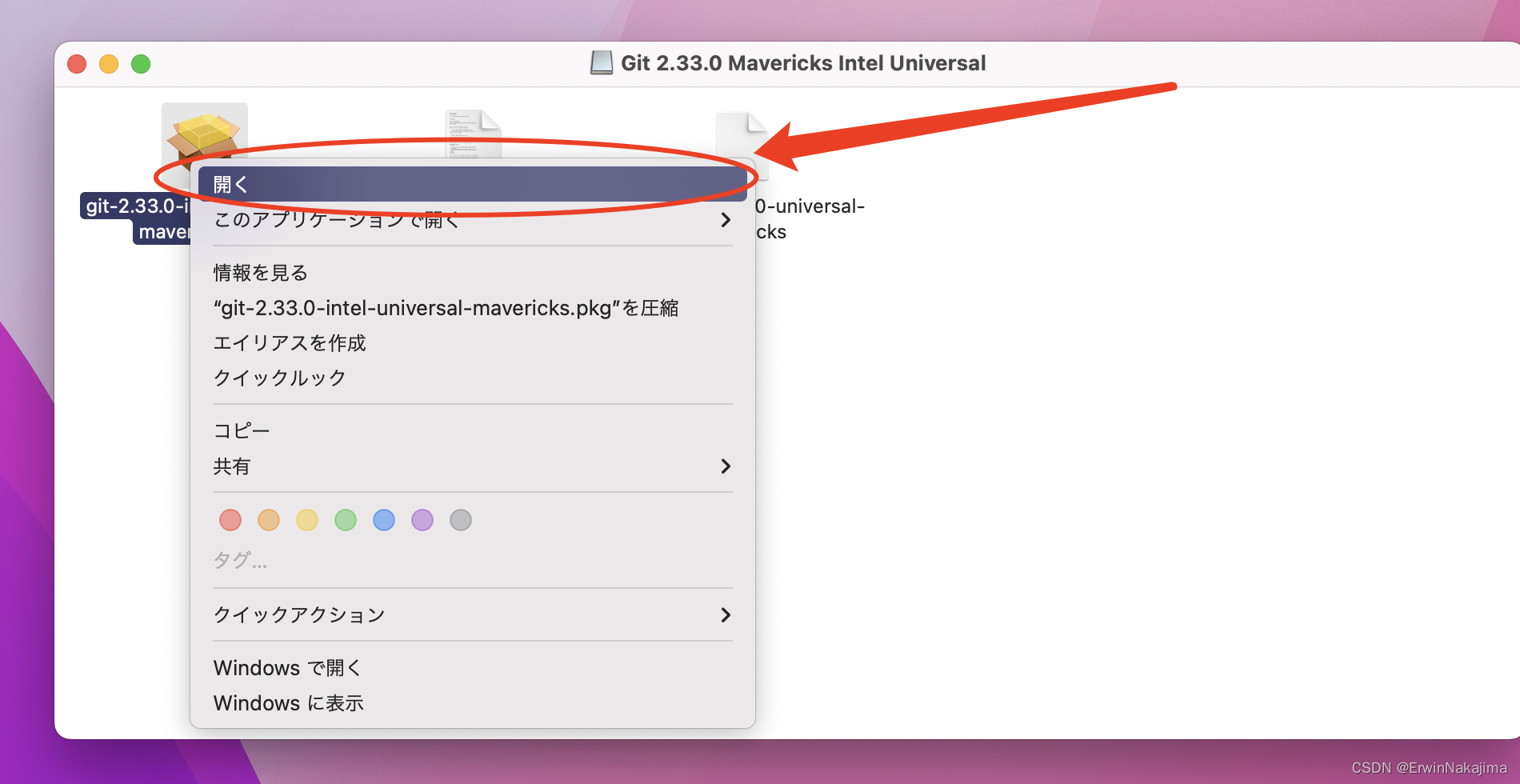This screenshot has width=1520, height=784.
Task: Click the タグ... menu entry
Action: click(240, 559)
